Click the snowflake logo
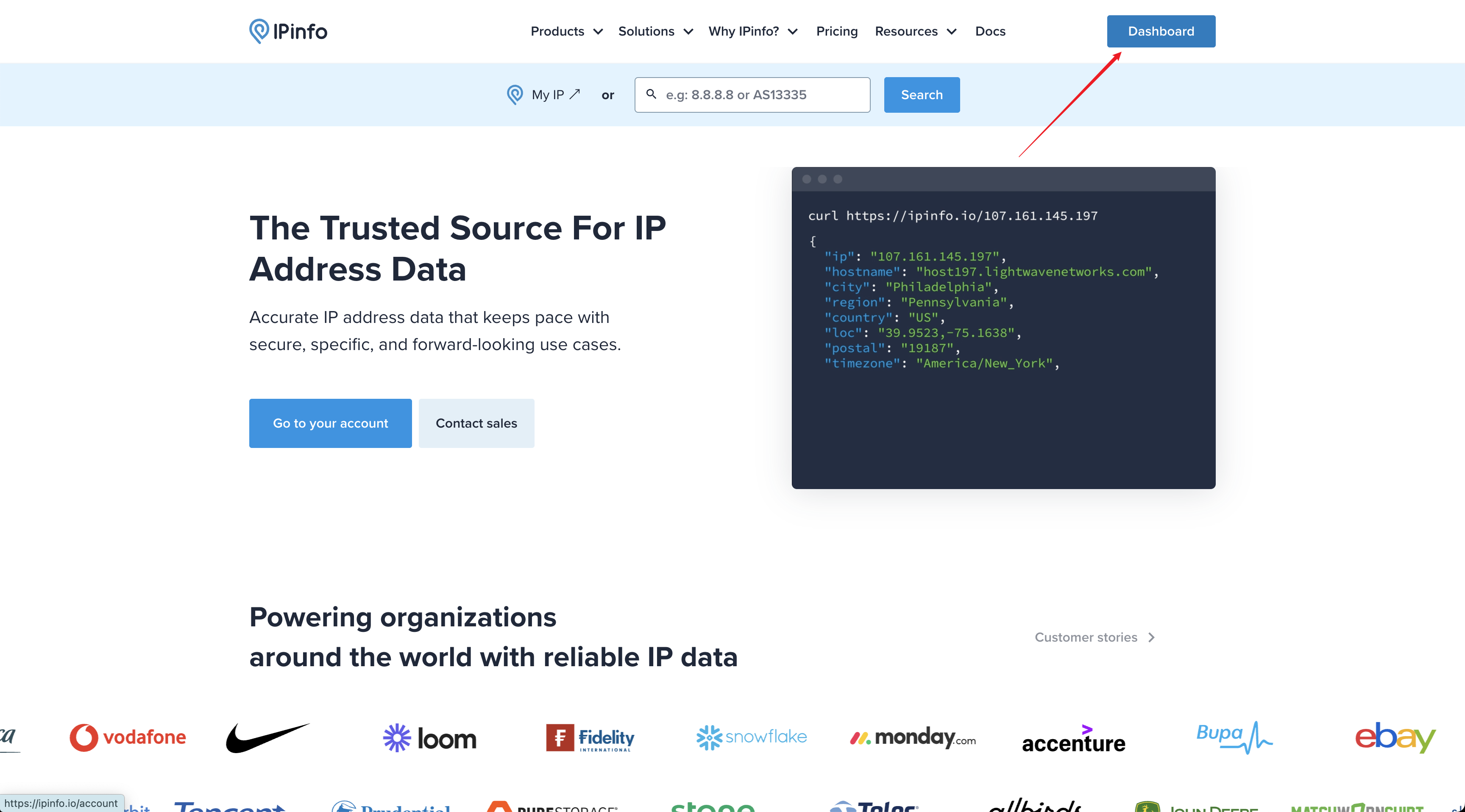This screenshot has height=812, width=1465. [751, 737]
